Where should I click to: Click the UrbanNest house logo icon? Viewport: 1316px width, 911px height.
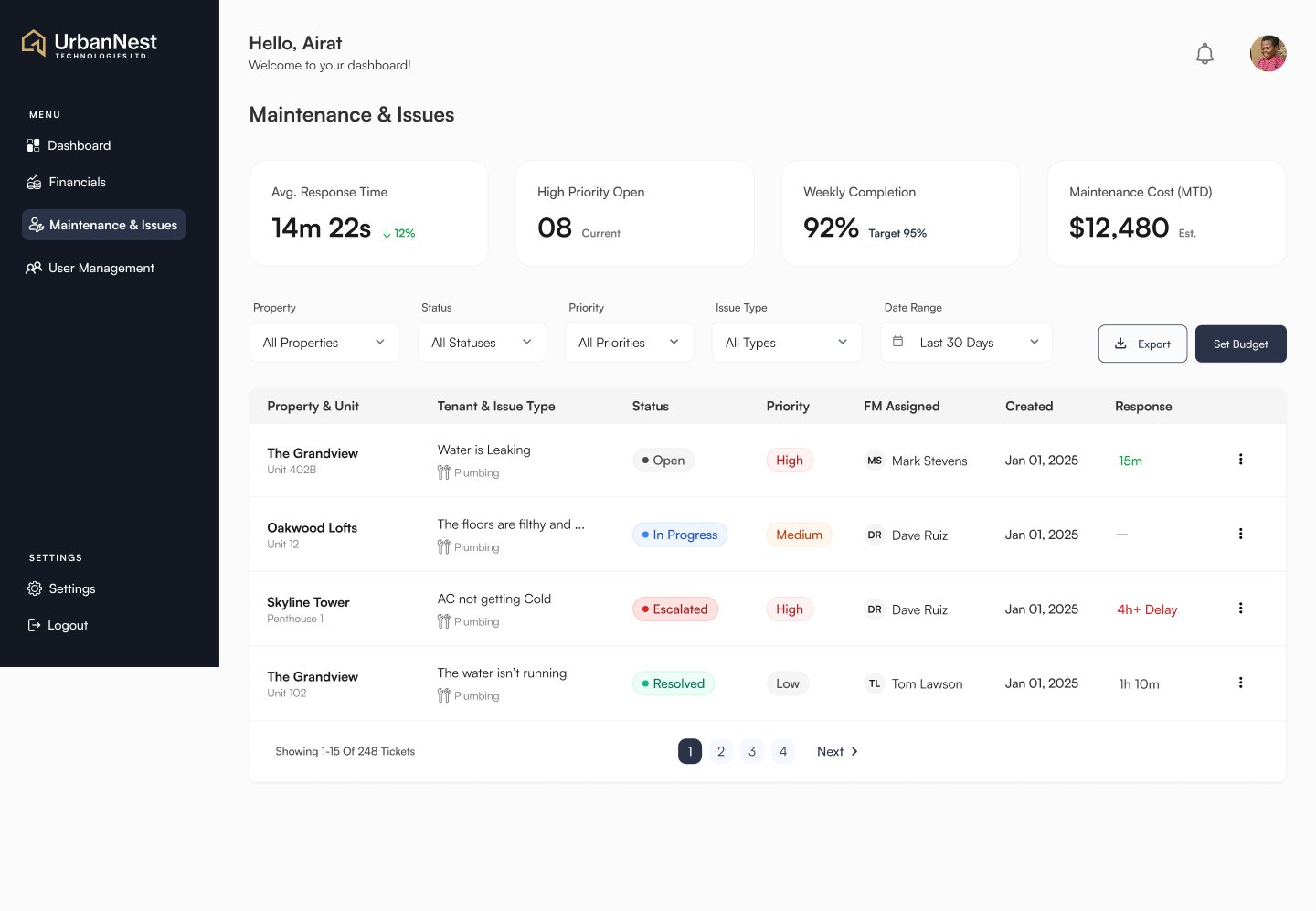click(x=34, y=43)
